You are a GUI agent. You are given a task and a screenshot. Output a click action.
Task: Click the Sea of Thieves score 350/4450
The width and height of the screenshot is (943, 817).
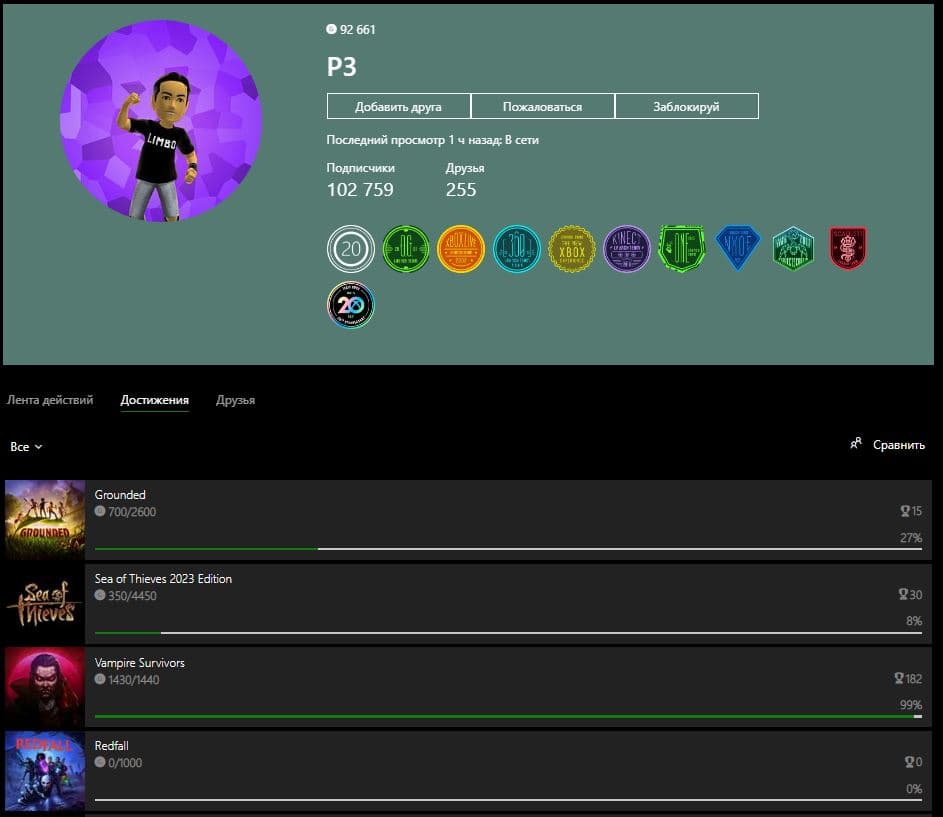[132, 596]
